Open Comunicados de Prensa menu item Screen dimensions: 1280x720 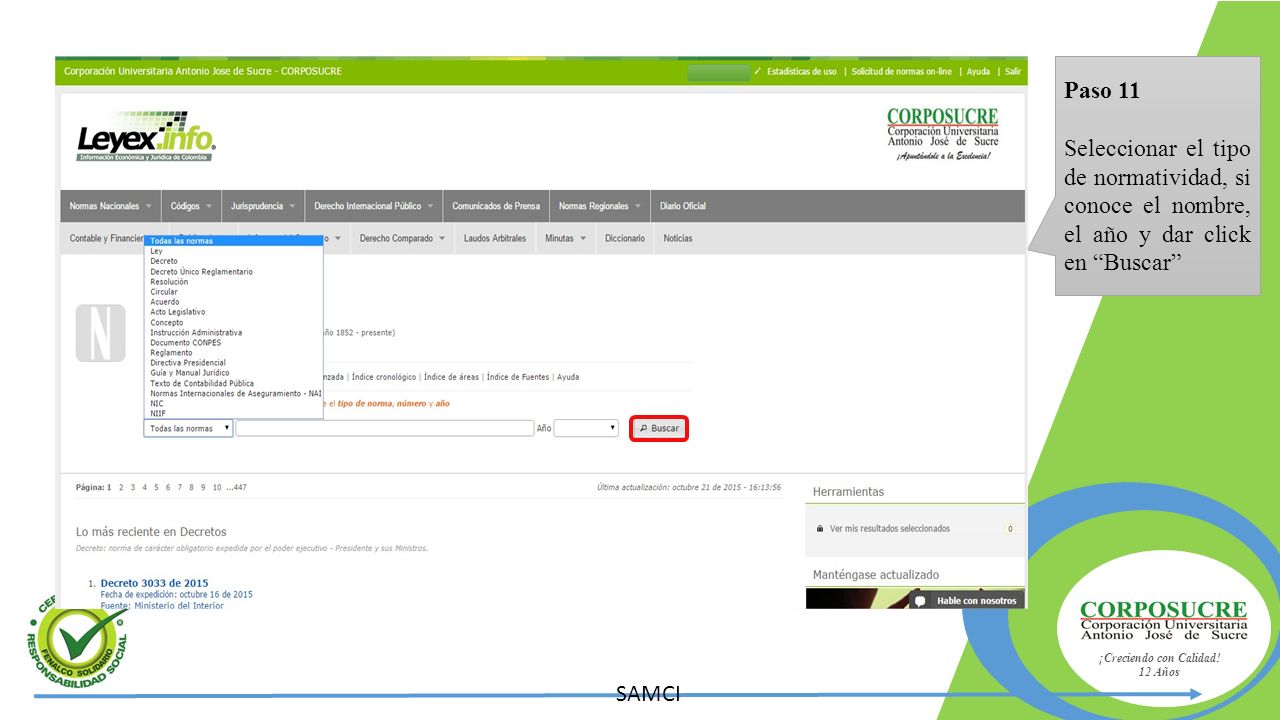(x=496, y=206)
